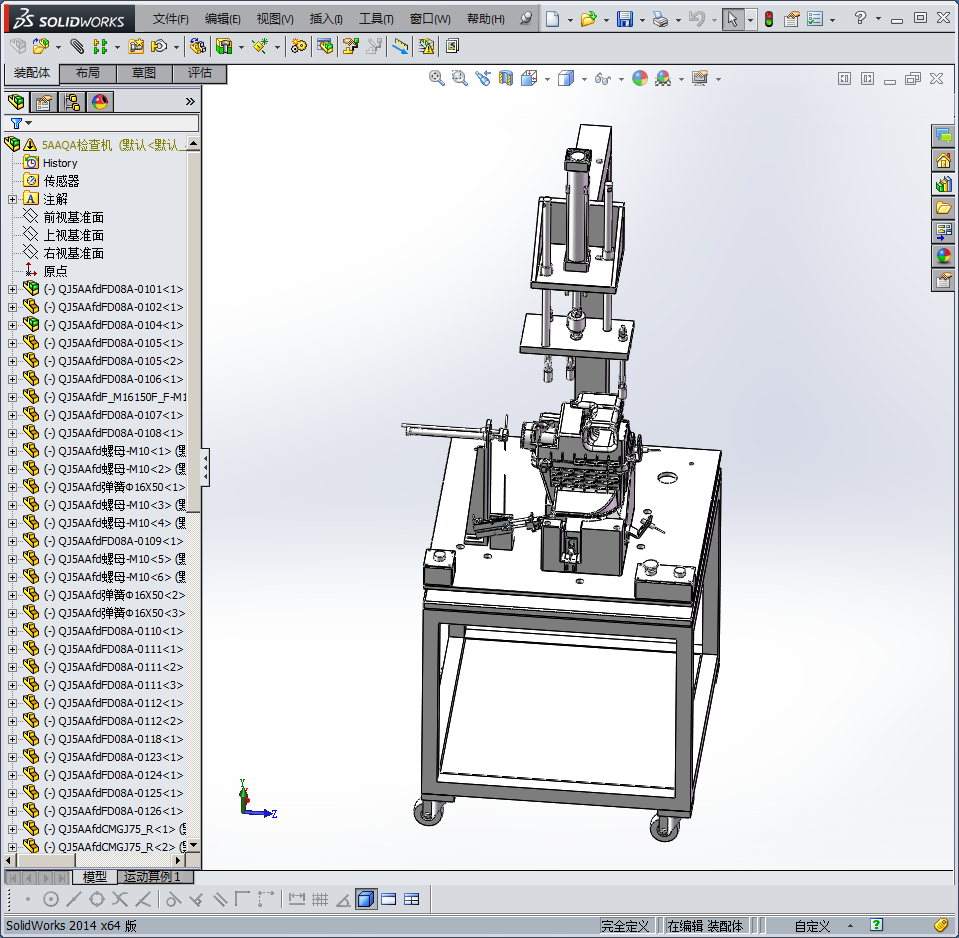This screenshot has height=938, width=959.
Task: Expand QJ5AAfdFD08A-0109<1> component
Action: click(12, 541)
